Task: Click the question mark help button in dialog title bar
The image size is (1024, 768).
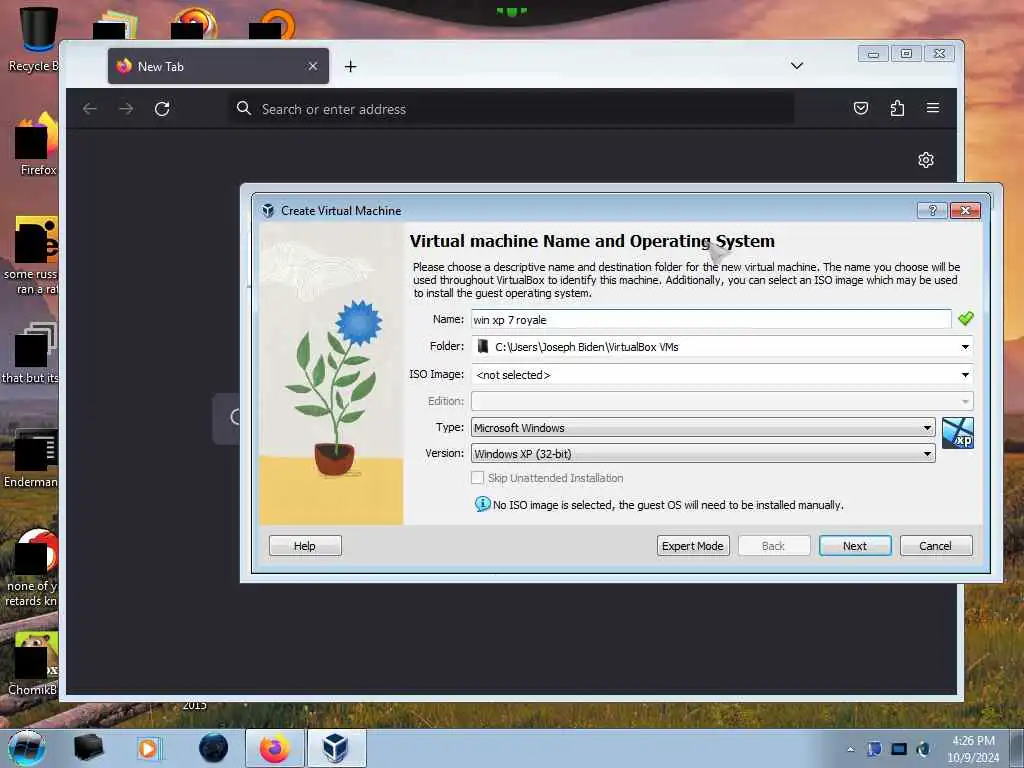Action: tap(932, 210)
